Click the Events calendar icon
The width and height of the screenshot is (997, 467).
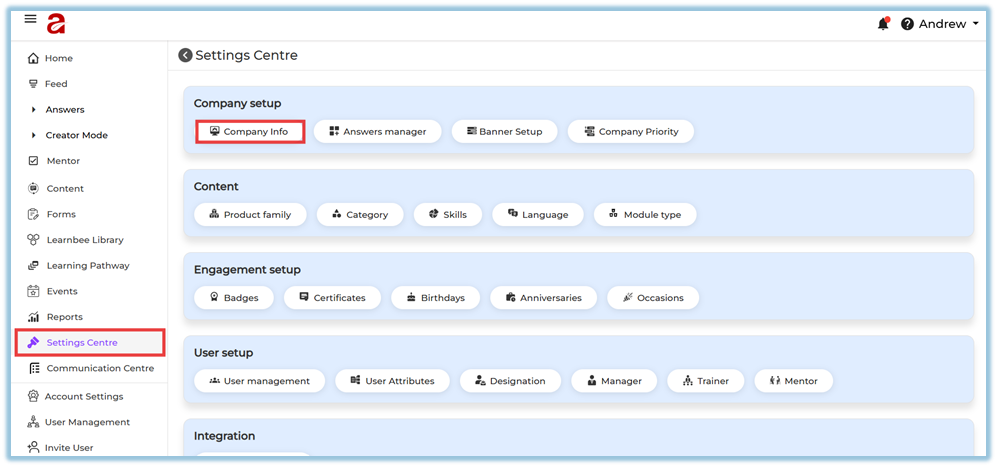34,291
